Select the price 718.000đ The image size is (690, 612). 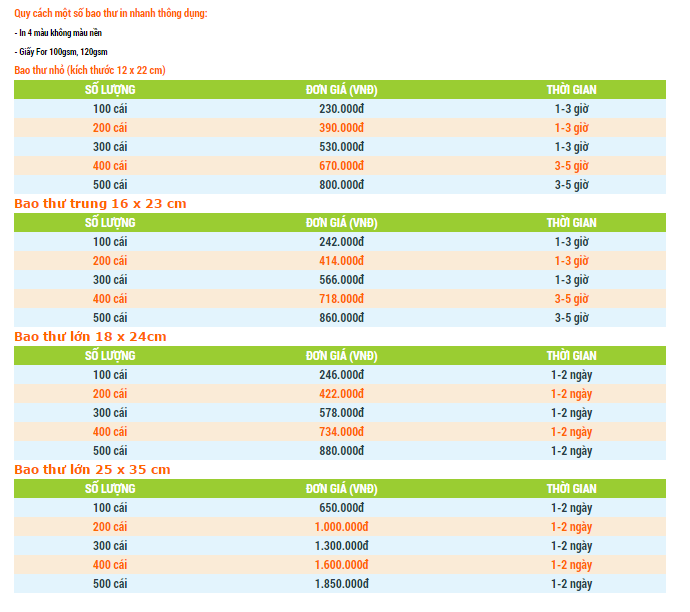tap(342, 299)
